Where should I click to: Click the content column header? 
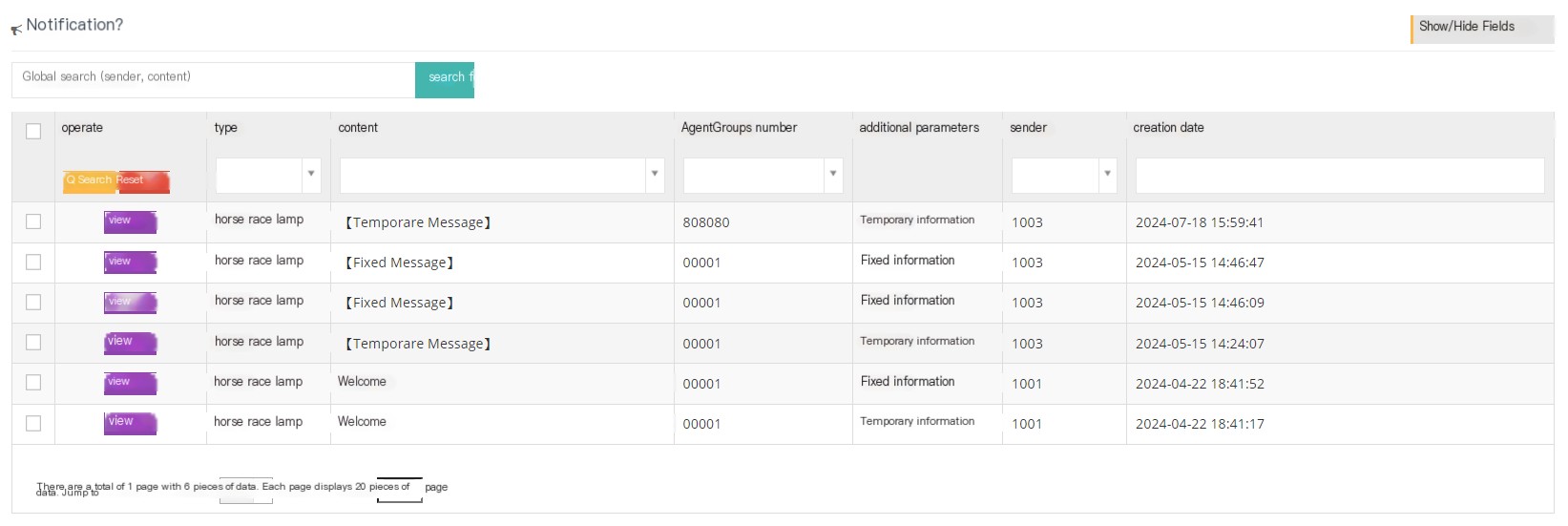[x=358, y=127]
